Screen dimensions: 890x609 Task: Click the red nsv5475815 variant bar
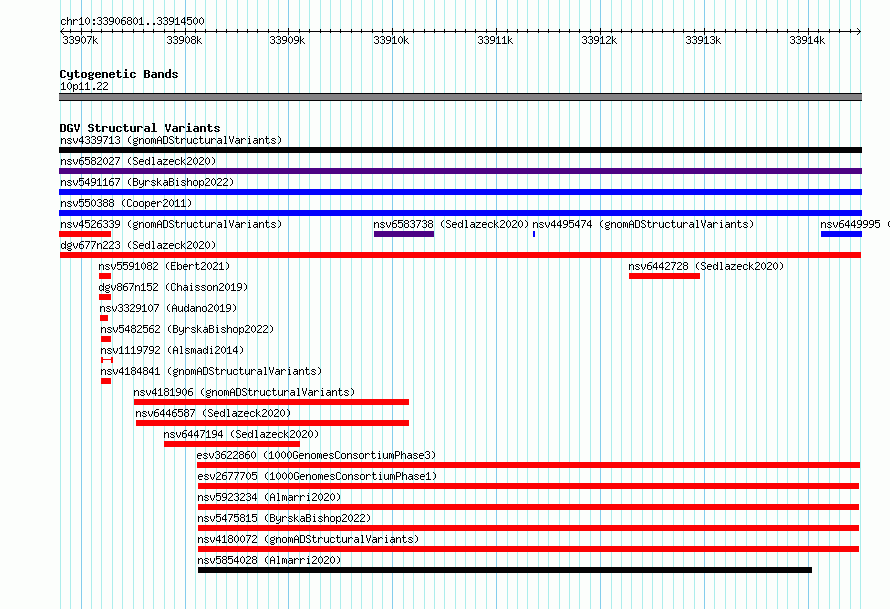tap(528, 528)
